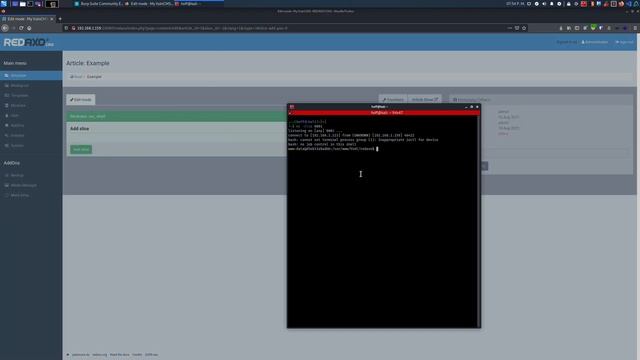Open the page actions ellipsis in the URL bar
Image resolution: width=640 pixels, height=360 pixels.
(509, 28)
